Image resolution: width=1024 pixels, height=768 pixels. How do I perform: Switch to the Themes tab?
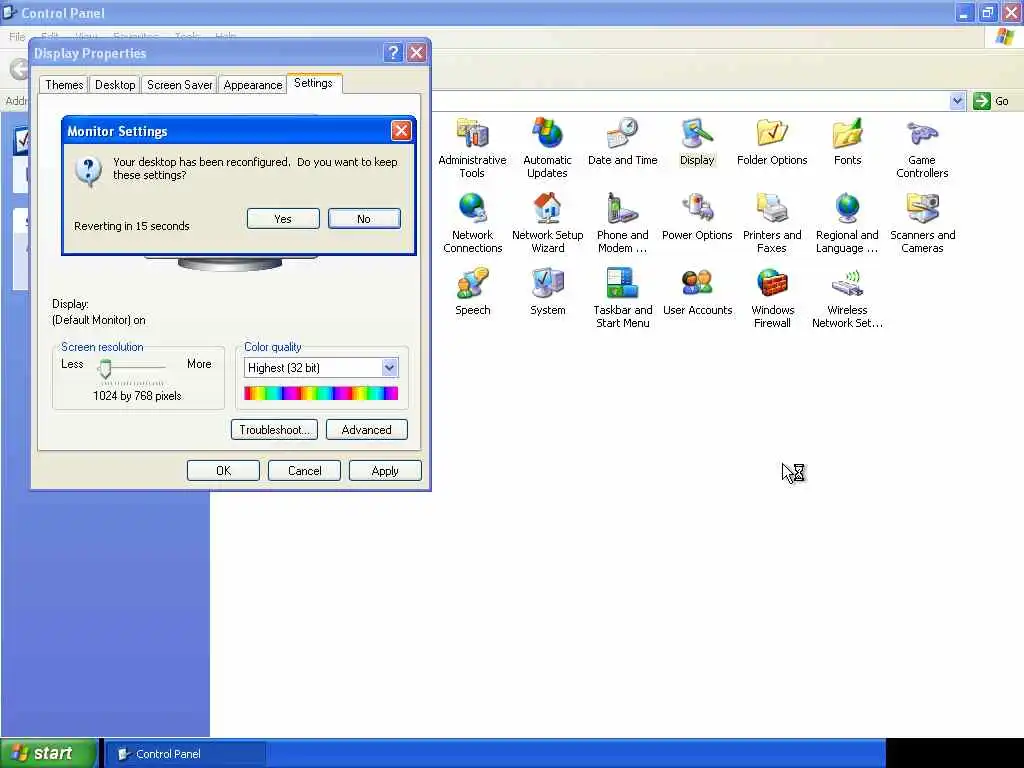64,85
